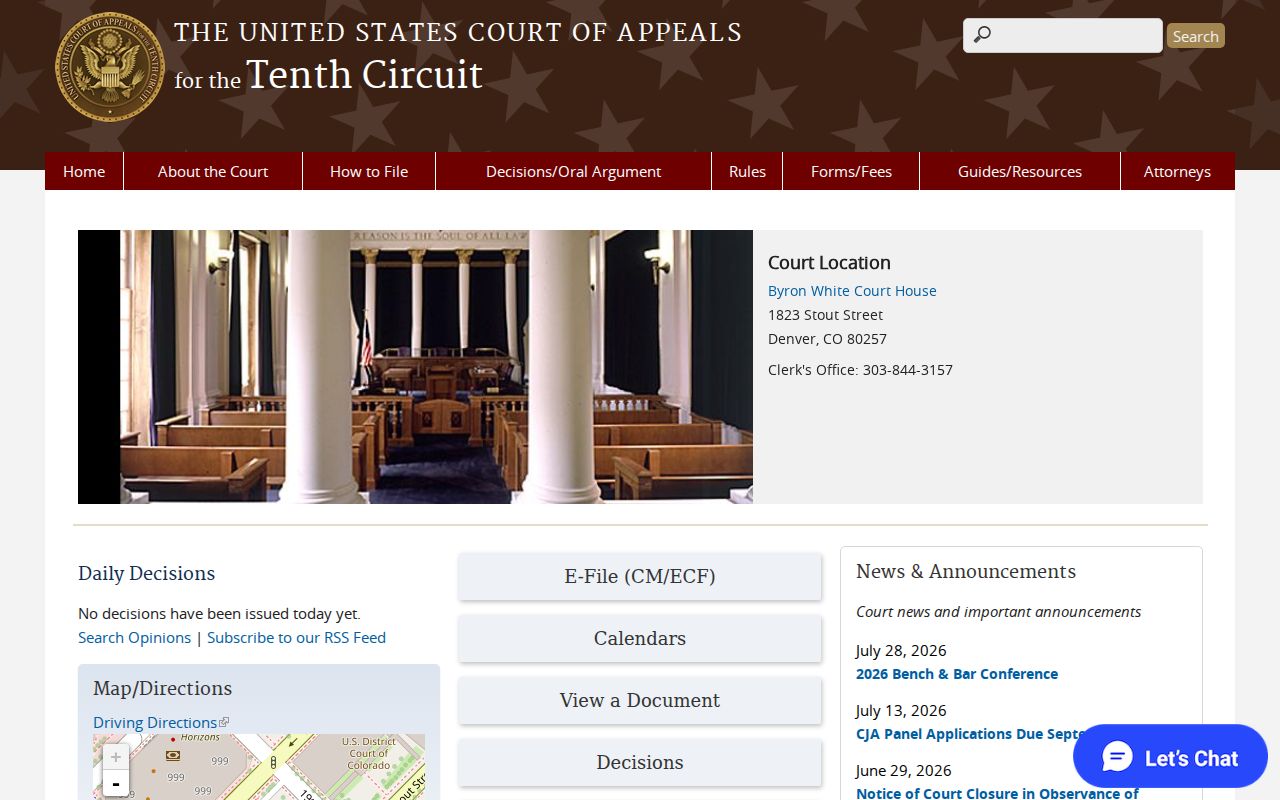Click the clerk's office phone number 303-844-3157

[907, 370]
